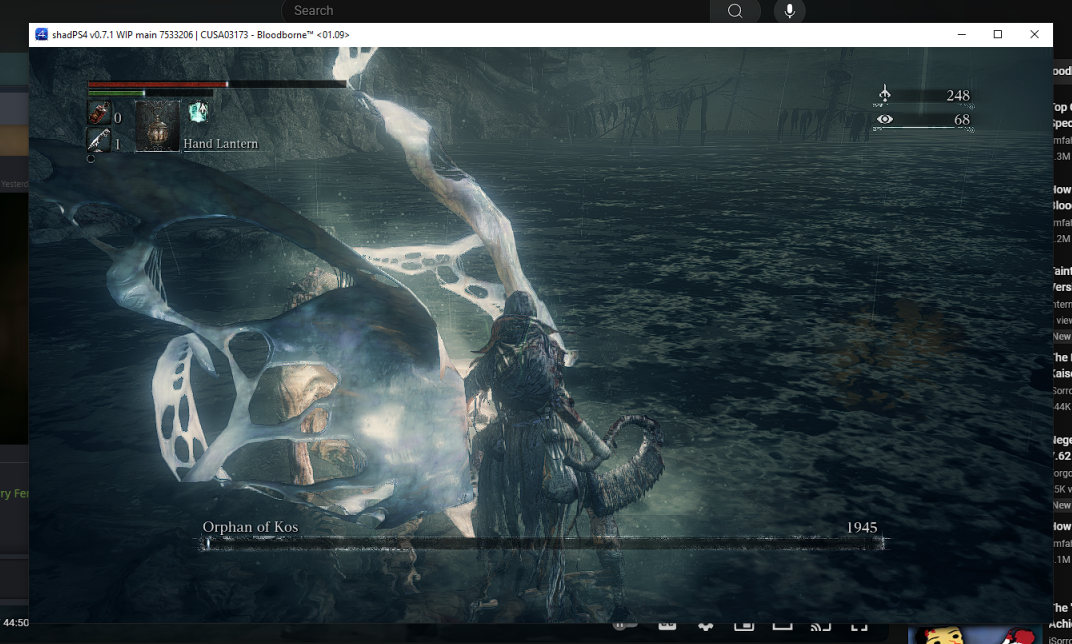Viewport: 1072px width, 644px height.
Task: Click the Insight eye icon beside 68
Action: pyautogui.click(x=885, y=119)
